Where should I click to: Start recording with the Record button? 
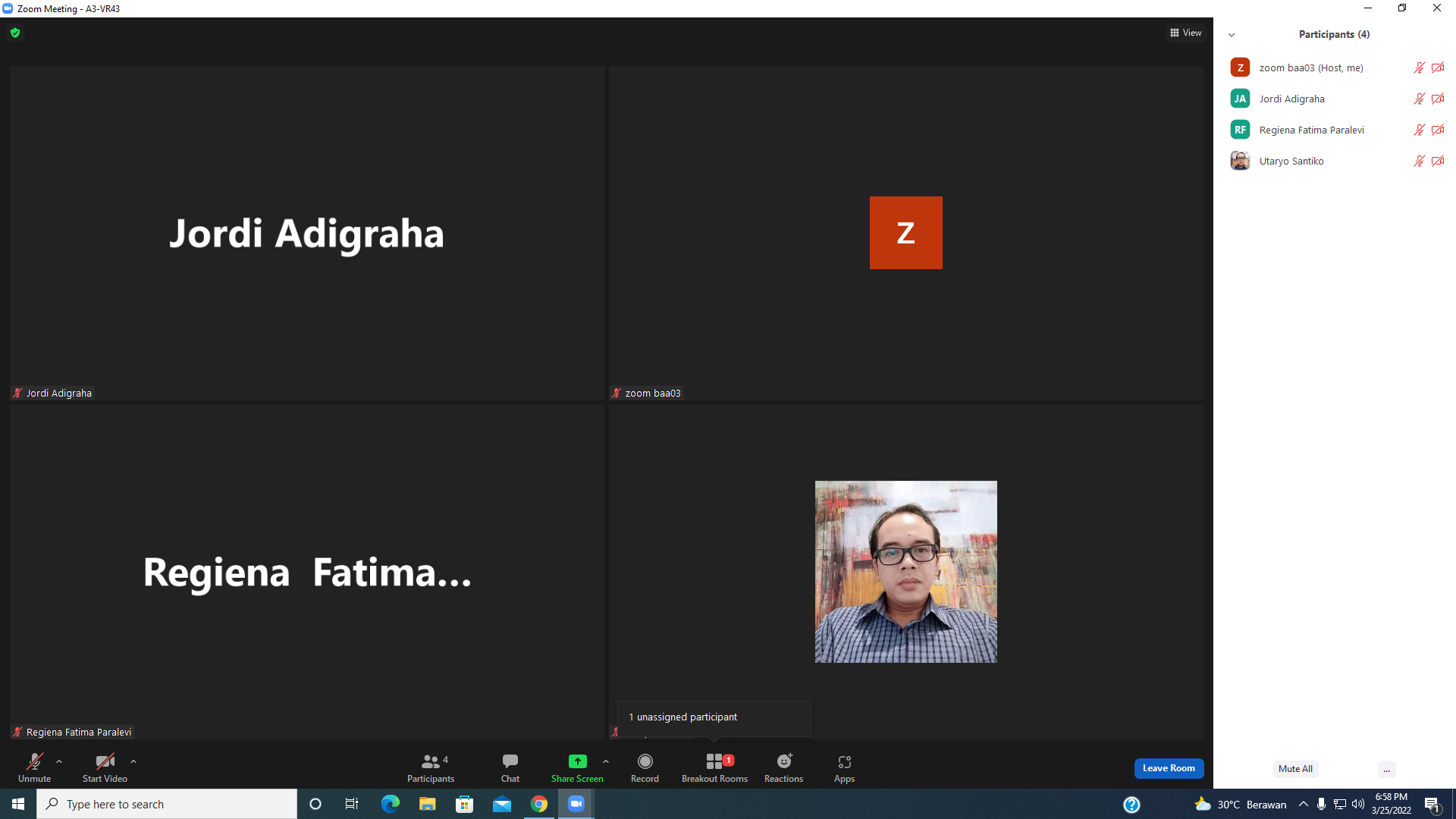tap(645, 767)
